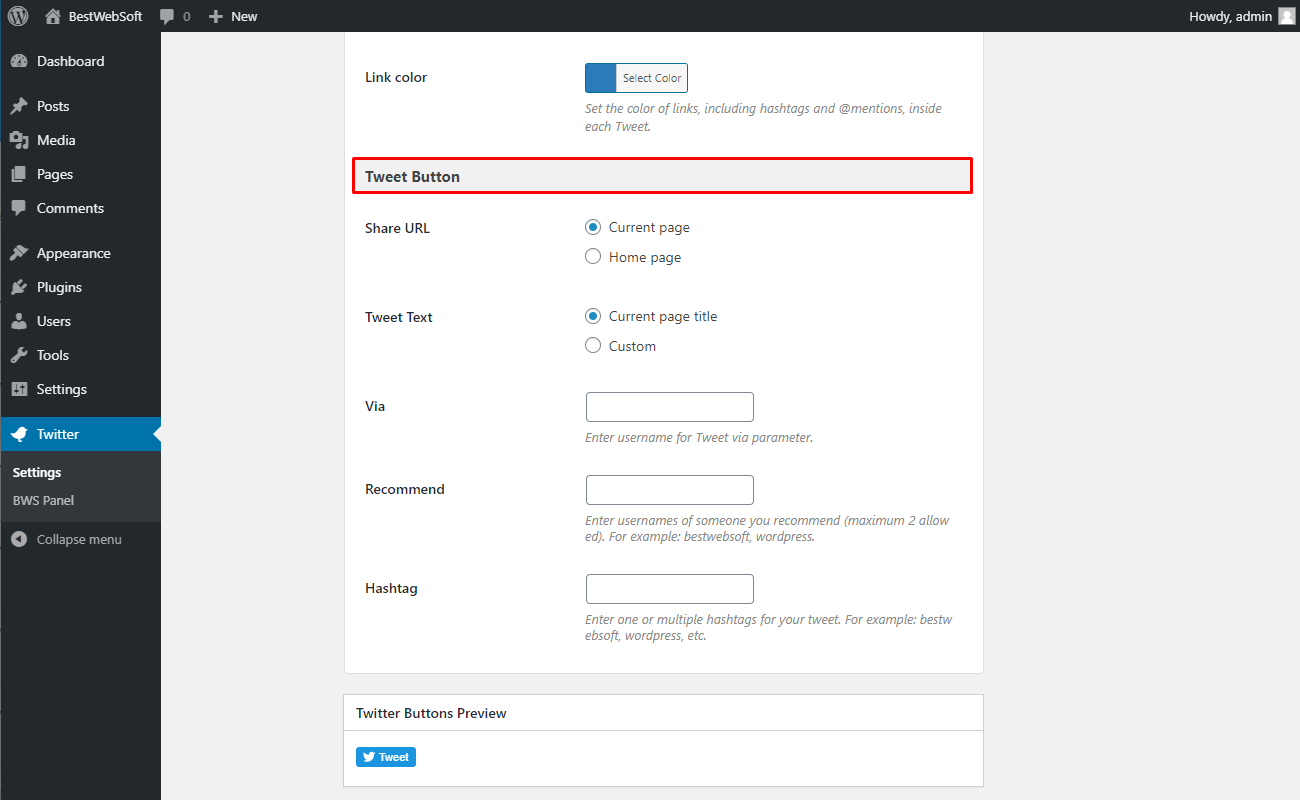Open the Users menu item

[x=80, y=321]
